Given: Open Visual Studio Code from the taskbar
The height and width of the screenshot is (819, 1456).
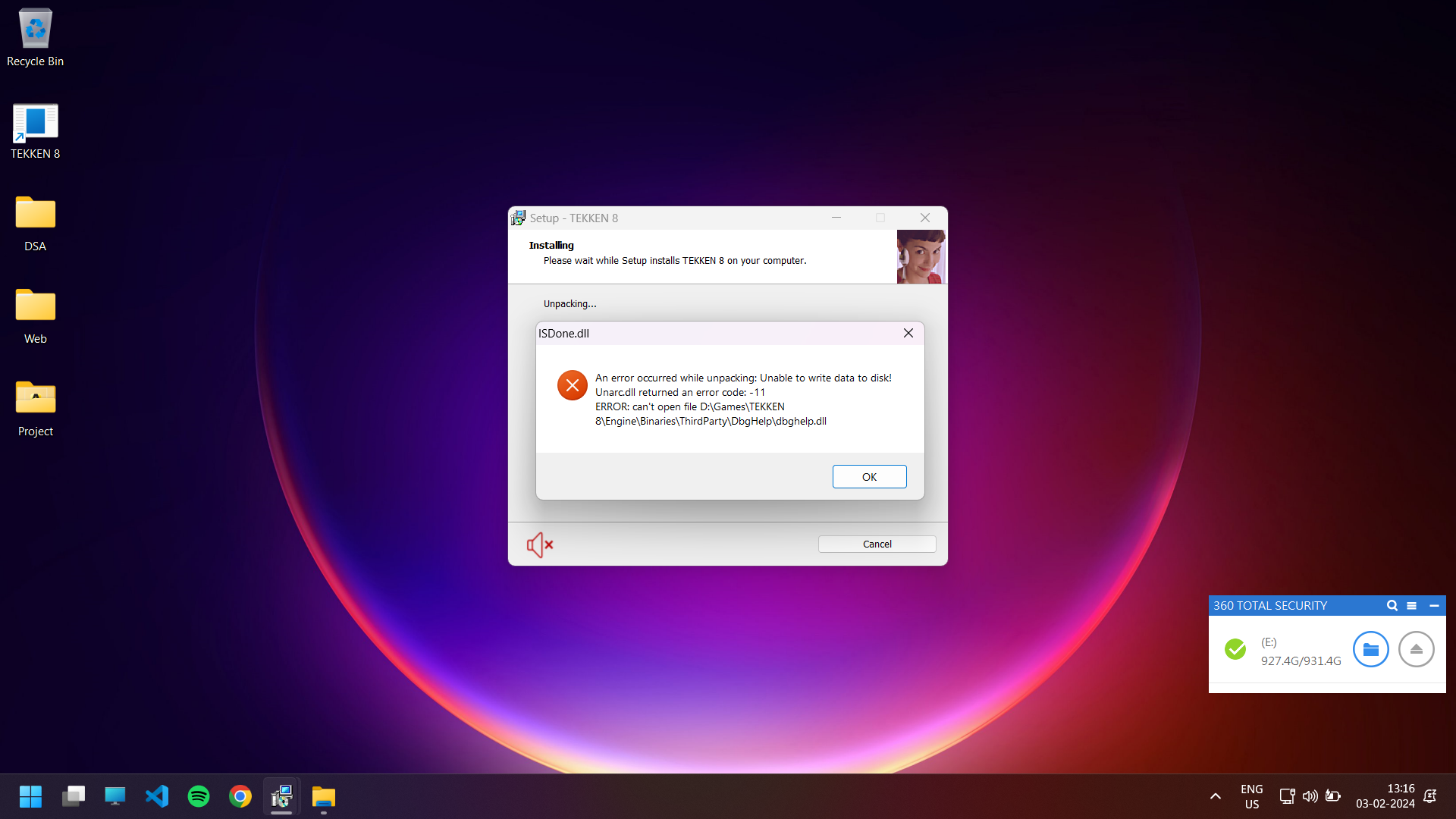Looking at the screenshot, I should click(156, 796).
